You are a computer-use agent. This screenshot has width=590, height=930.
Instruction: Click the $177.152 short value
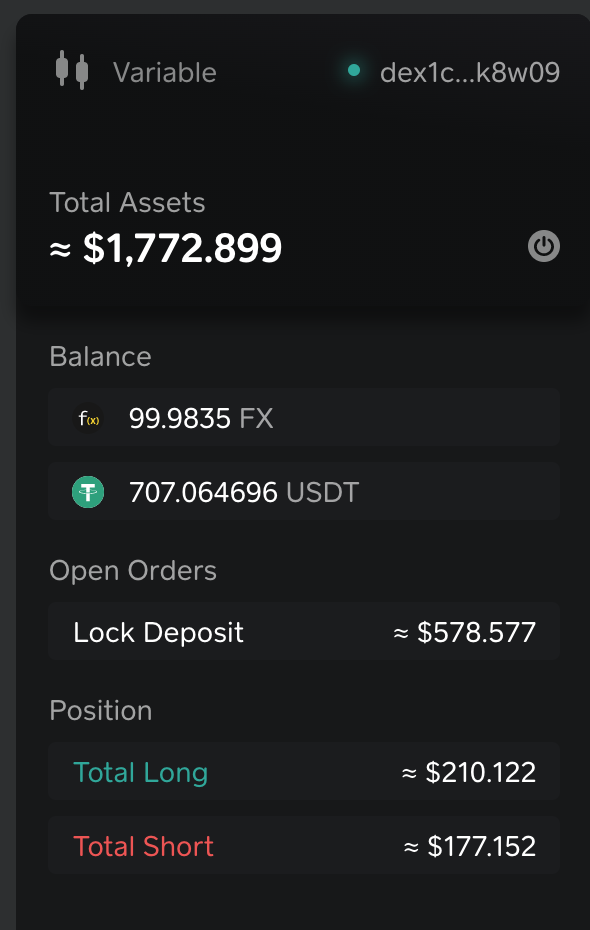point(482,846)
